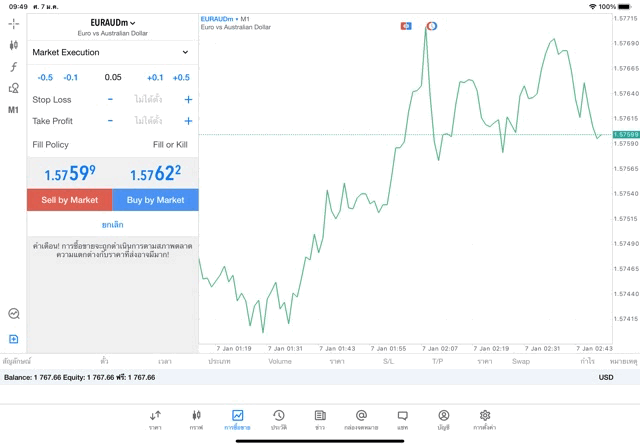Click the Buy by Market button
640x447 pixels.
pos(156,200)
